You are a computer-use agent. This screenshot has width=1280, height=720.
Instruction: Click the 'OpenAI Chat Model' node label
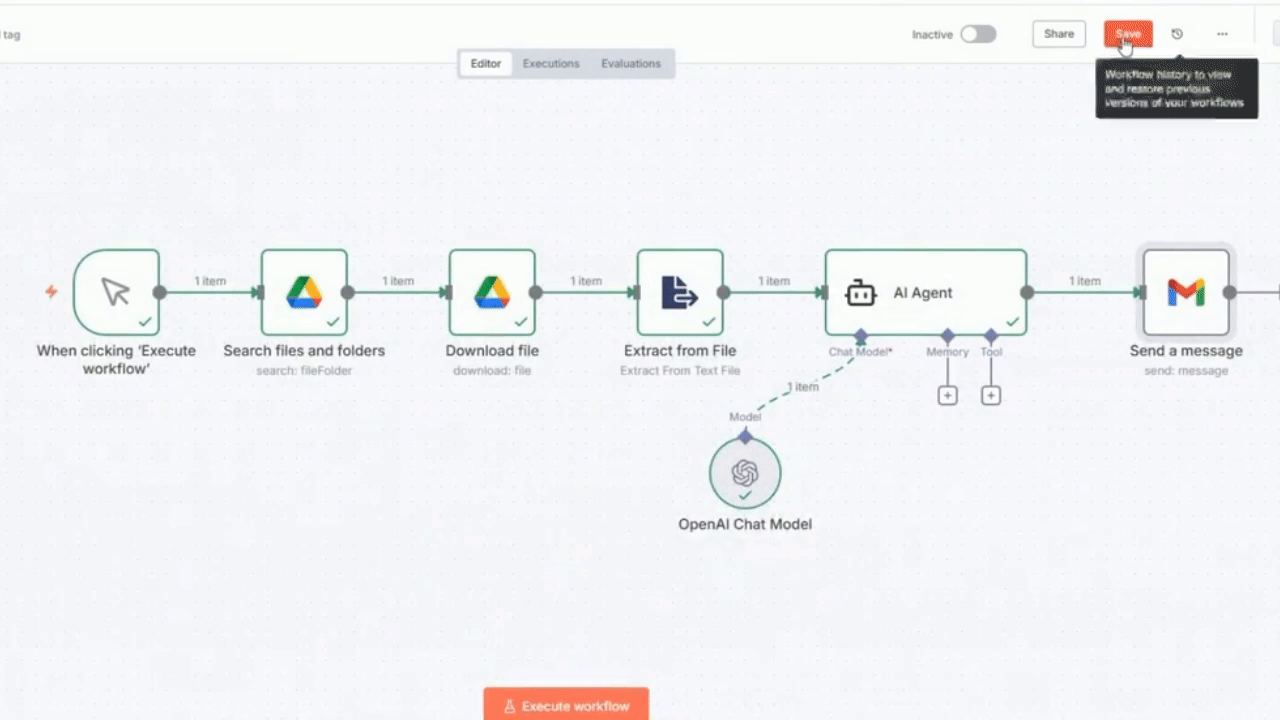pos(745,524)
